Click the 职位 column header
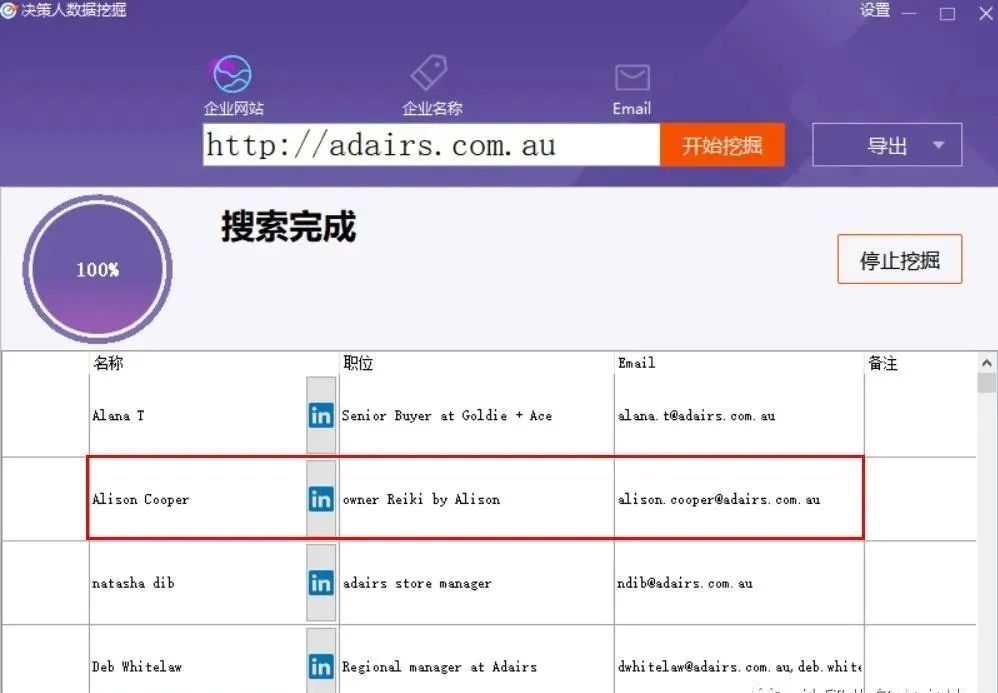 point(358,363)
